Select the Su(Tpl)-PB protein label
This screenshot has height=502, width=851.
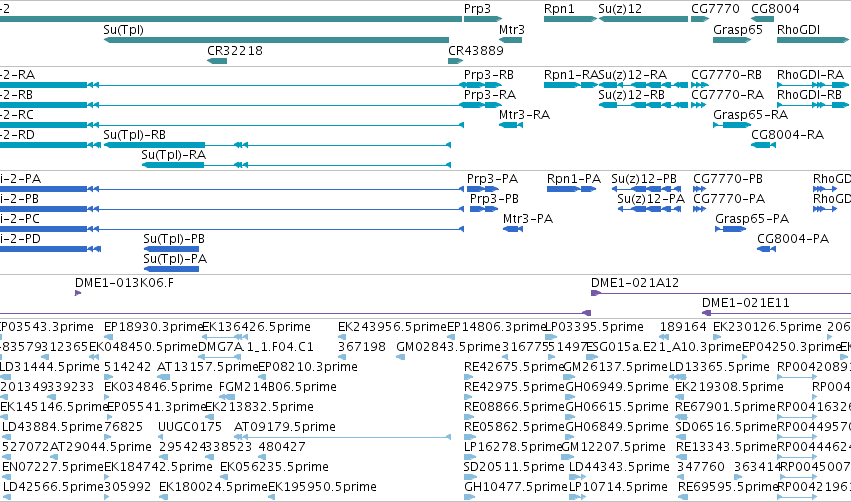coord(174,239)
